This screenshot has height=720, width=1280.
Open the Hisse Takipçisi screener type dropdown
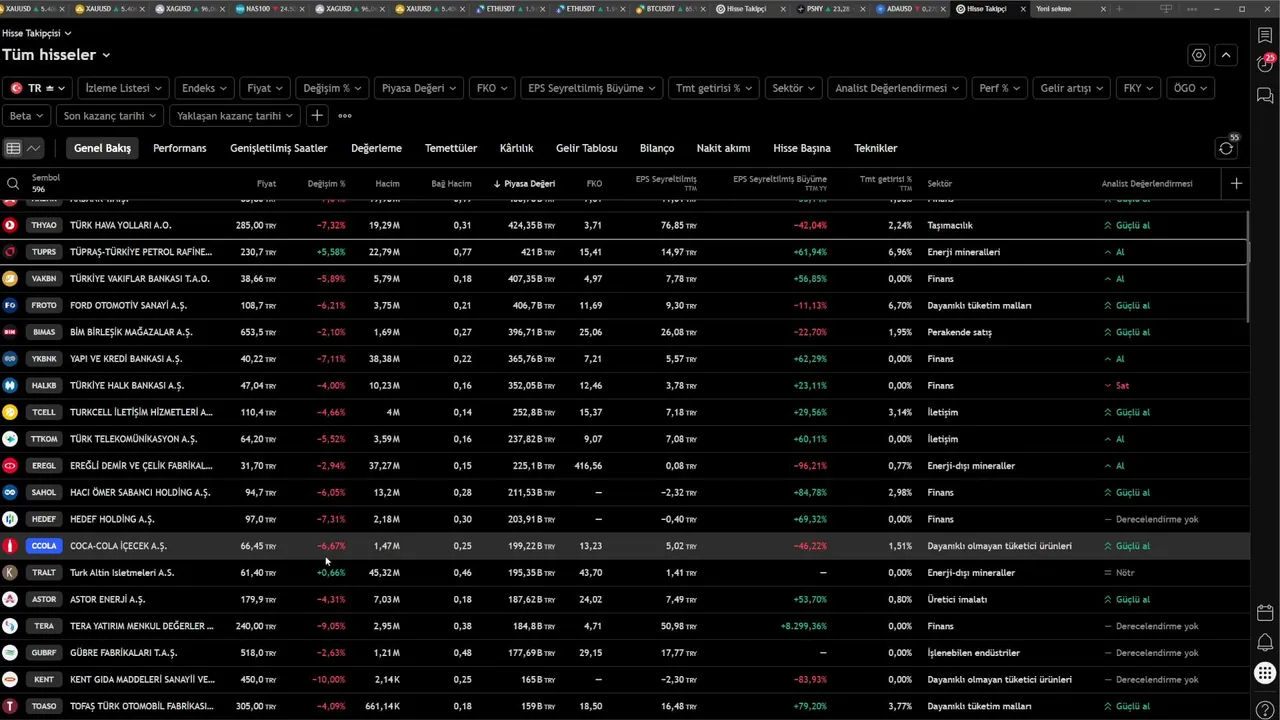point(37,33)
